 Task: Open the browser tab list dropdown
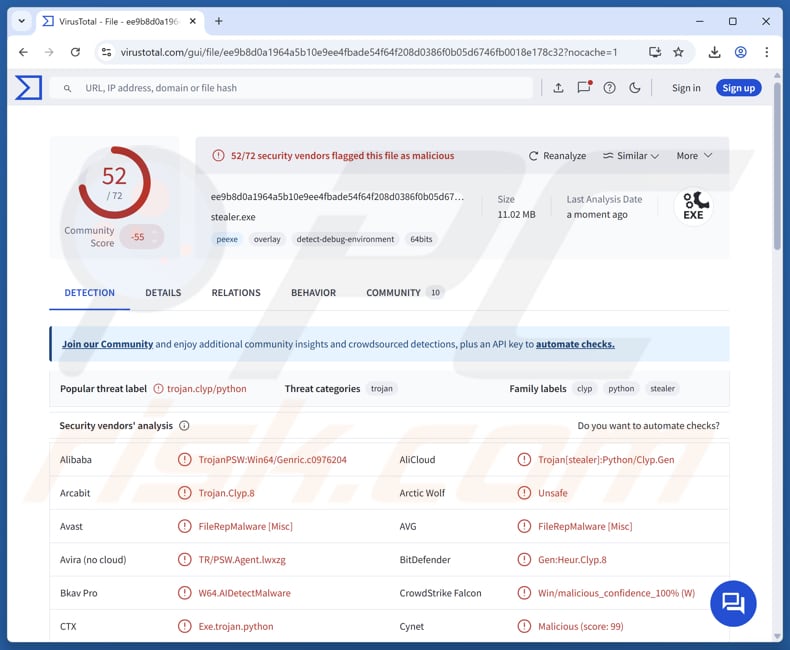pos(21,21)
